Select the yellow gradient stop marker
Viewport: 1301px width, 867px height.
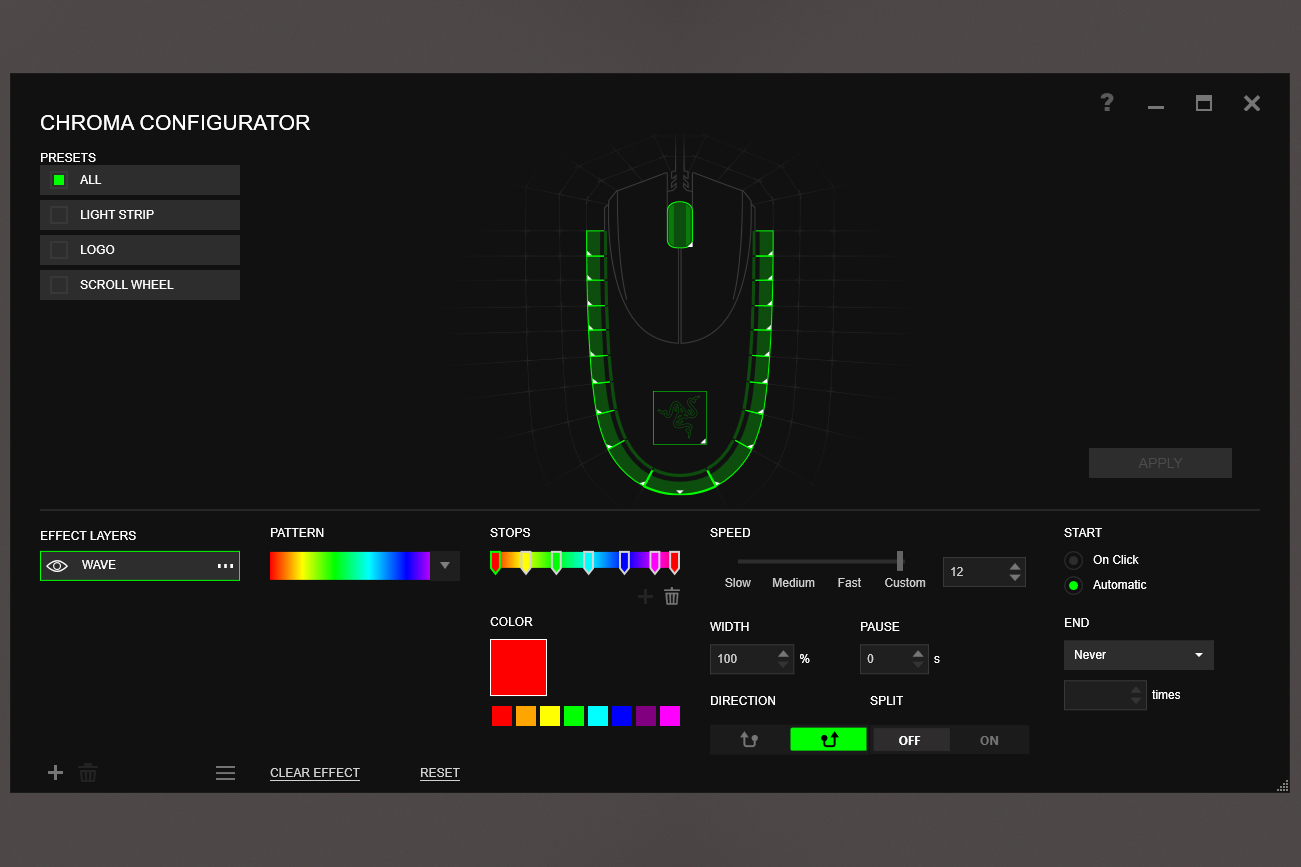[525, 562]
